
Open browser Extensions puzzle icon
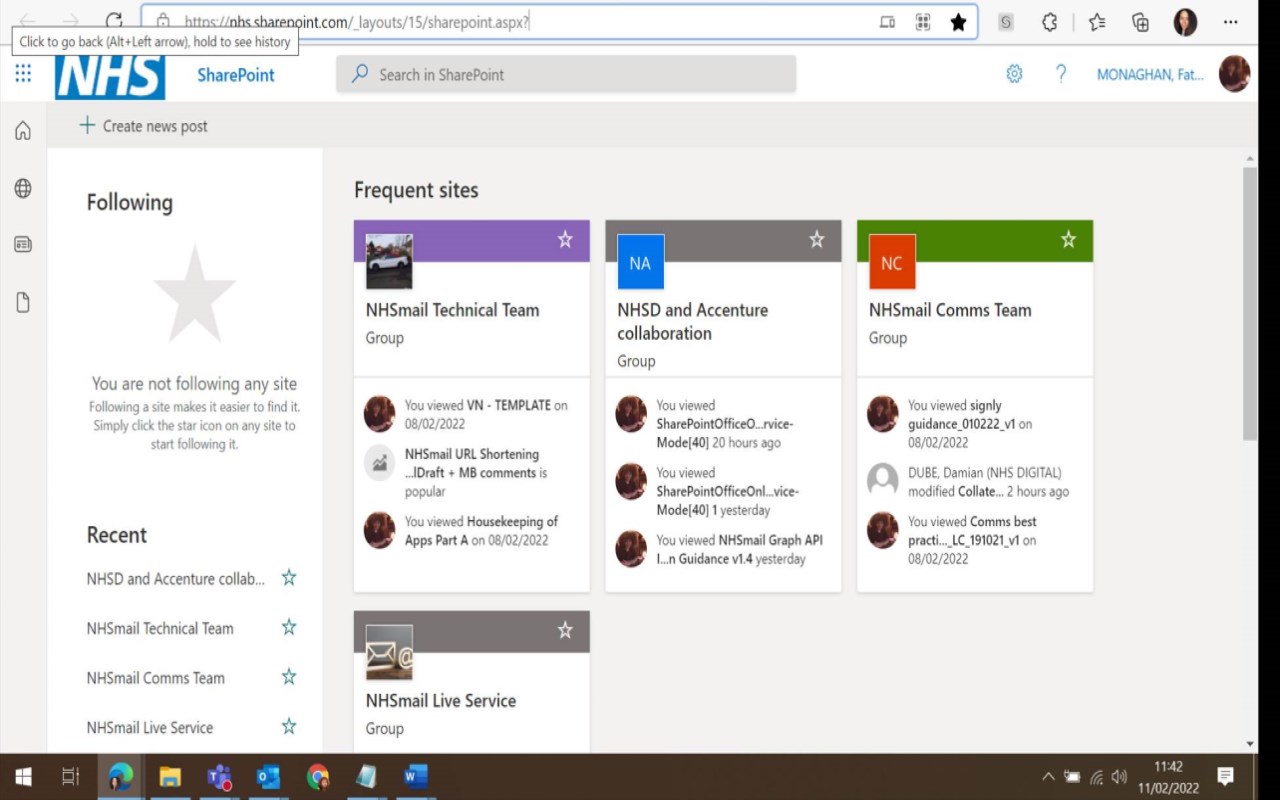[1049, 22]
